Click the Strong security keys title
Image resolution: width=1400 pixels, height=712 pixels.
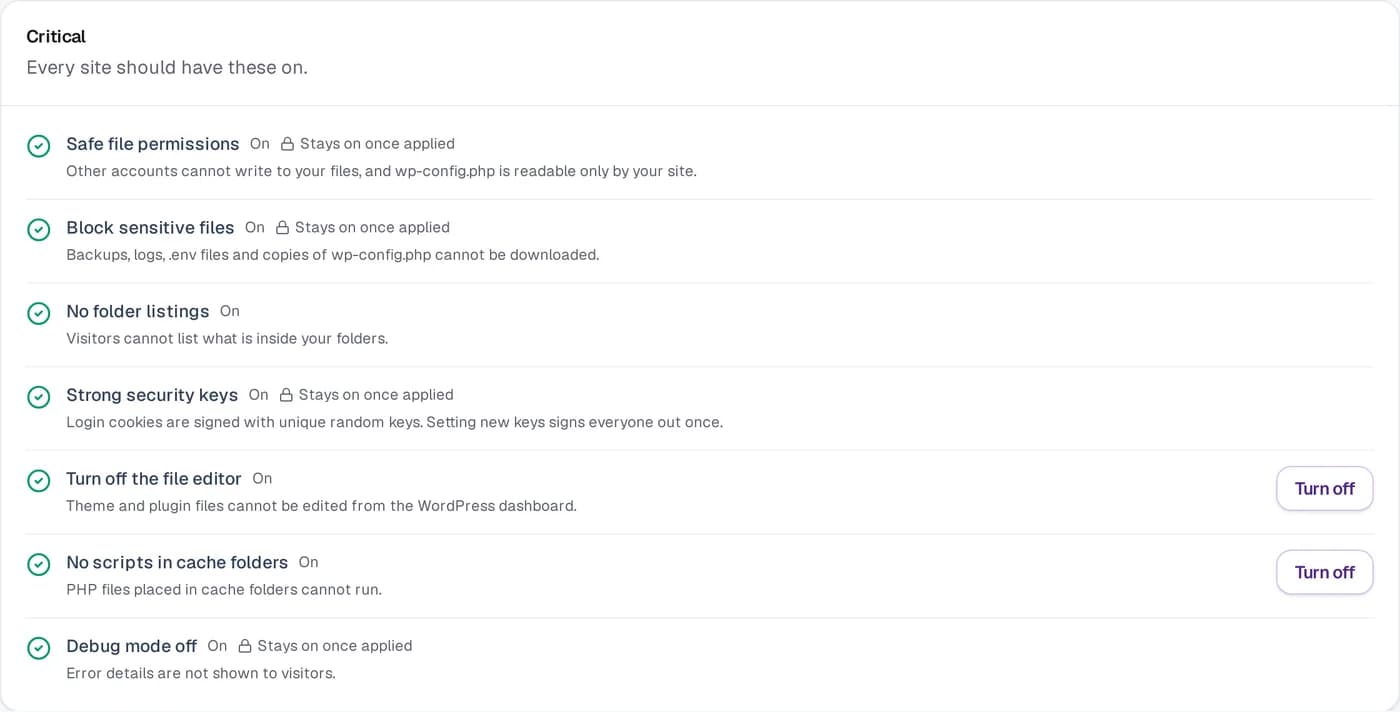pos(152,395)
